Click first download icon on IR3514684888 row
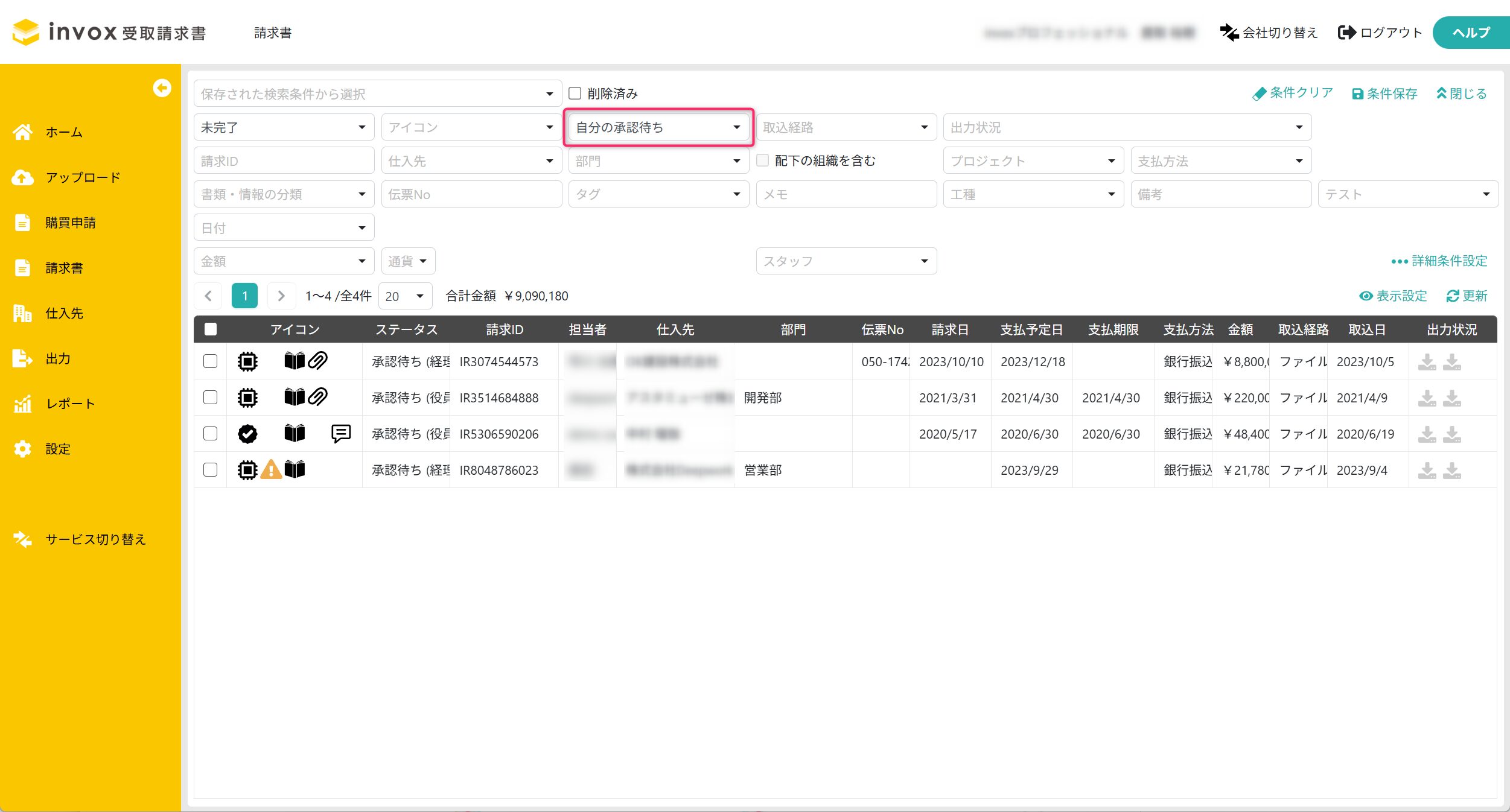Image resolution: width=1510 pixels, height=812 pixels. [x=1427, y=398]
